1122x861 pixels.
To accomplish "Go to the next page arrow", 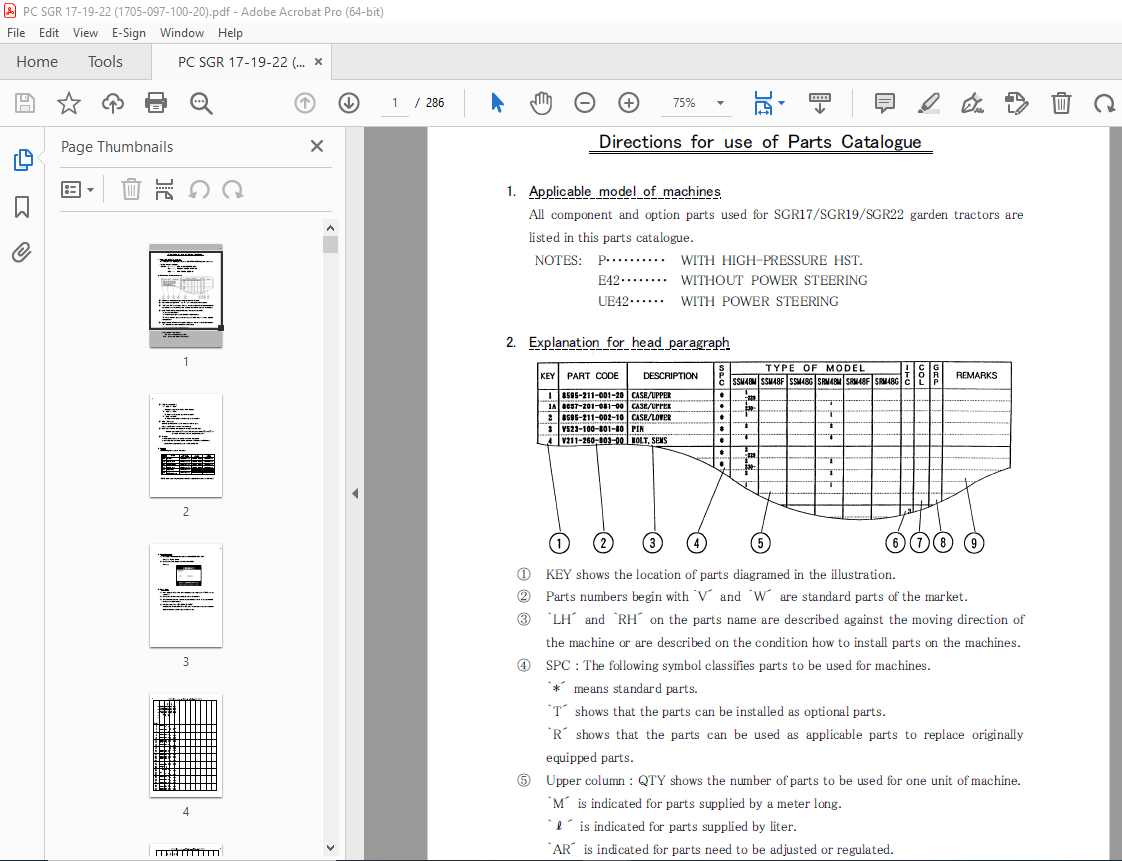I will 348,103.
